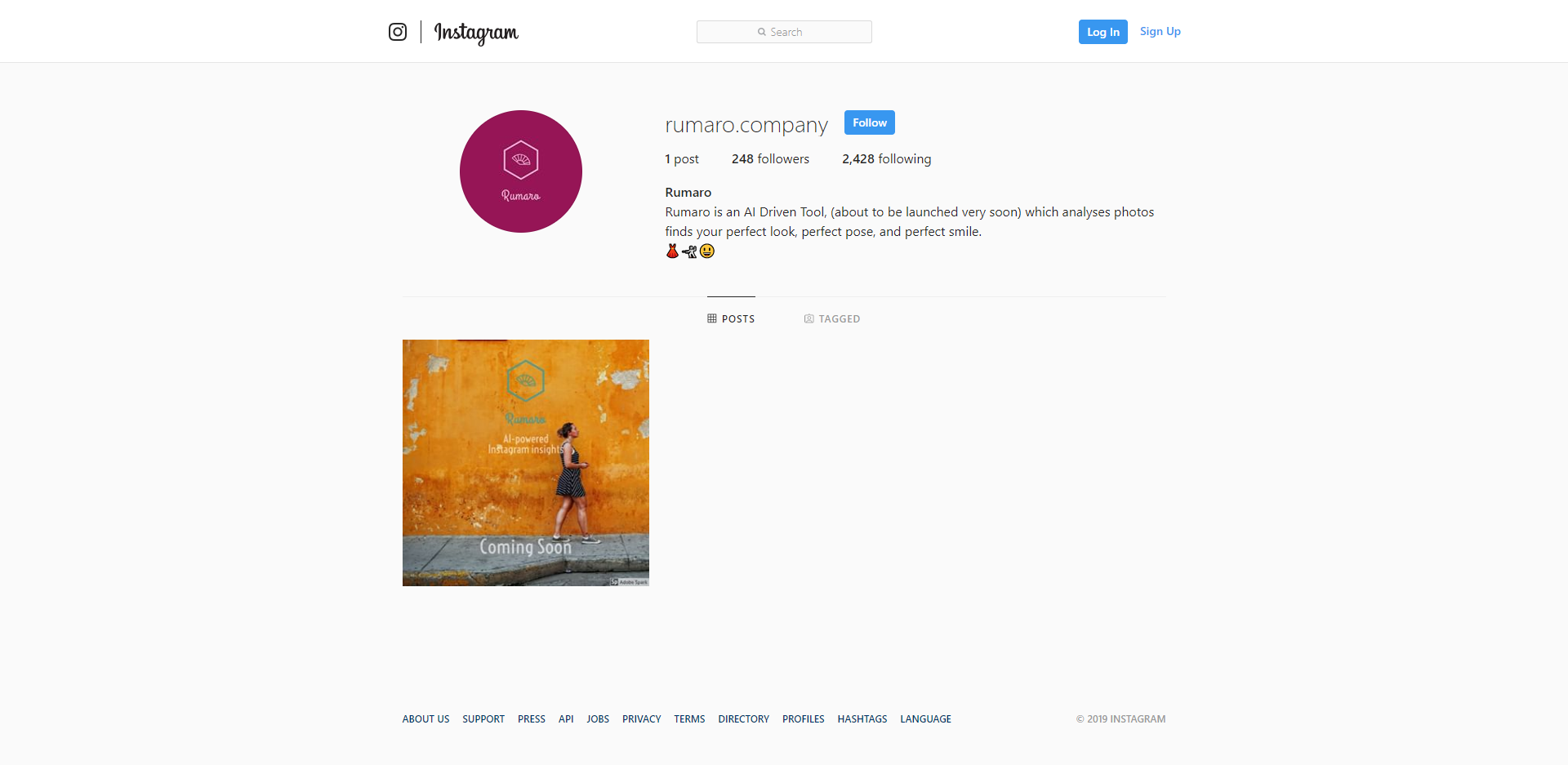The height and width of the screenshot is (765, 1568).
Task: Select the Posts tab
Action: (x=731, y=318)
